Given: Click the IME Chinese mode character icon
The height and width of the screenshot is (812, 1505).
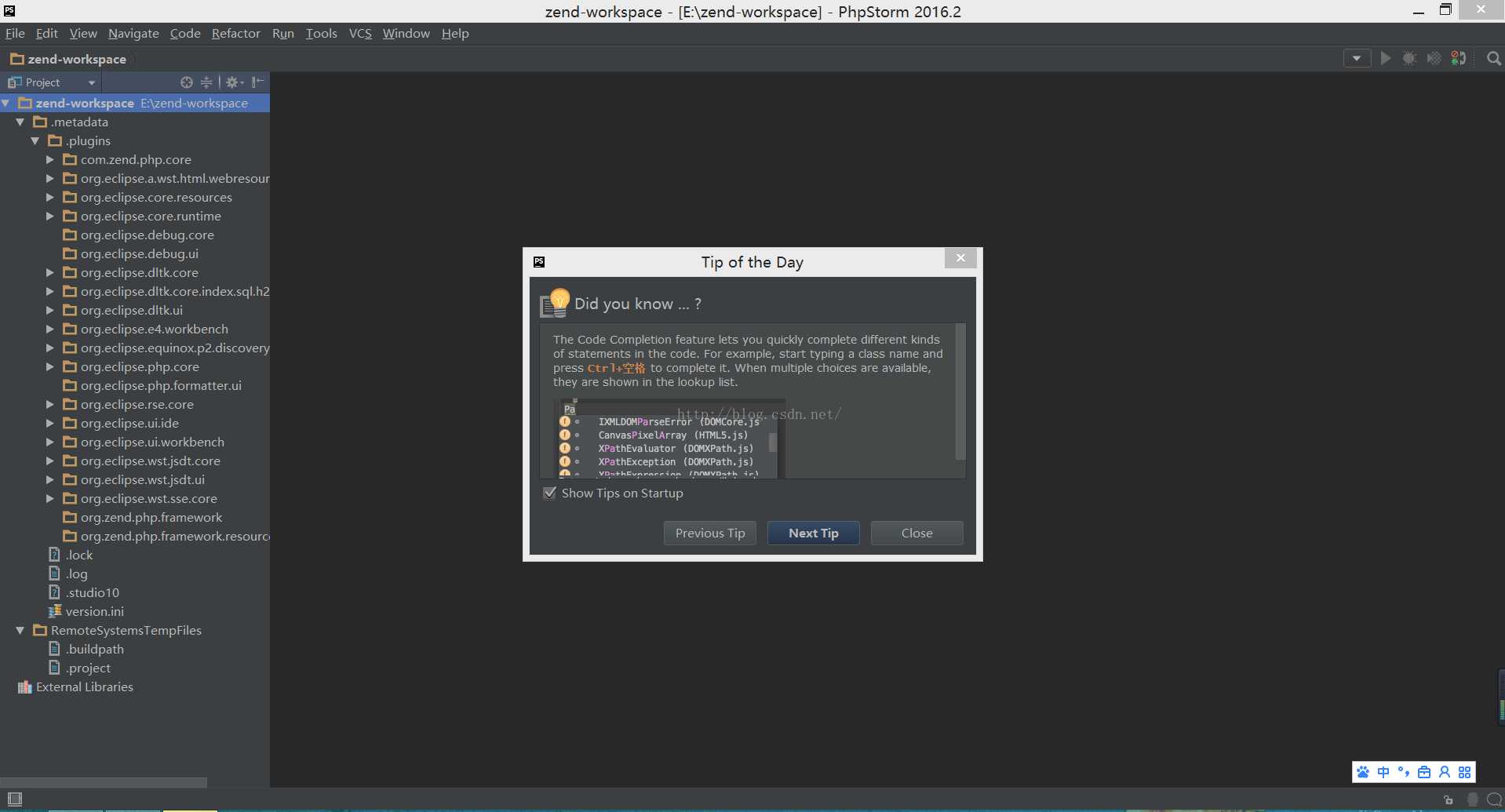Looking at the screenshot, I should [x=1383, y=772].
